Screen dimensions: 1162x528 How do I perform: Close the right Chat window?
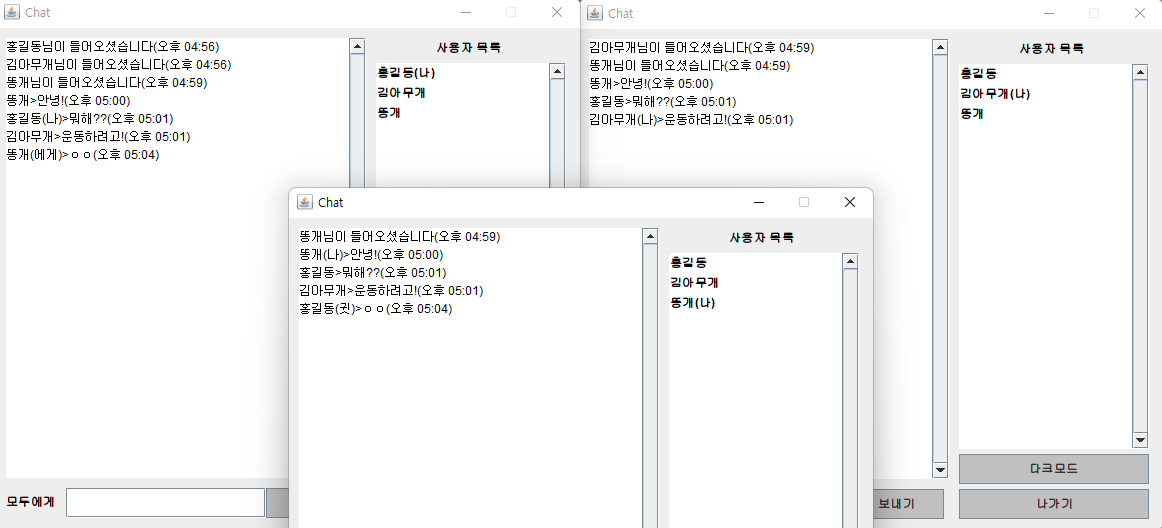(x=1140, y=13)
